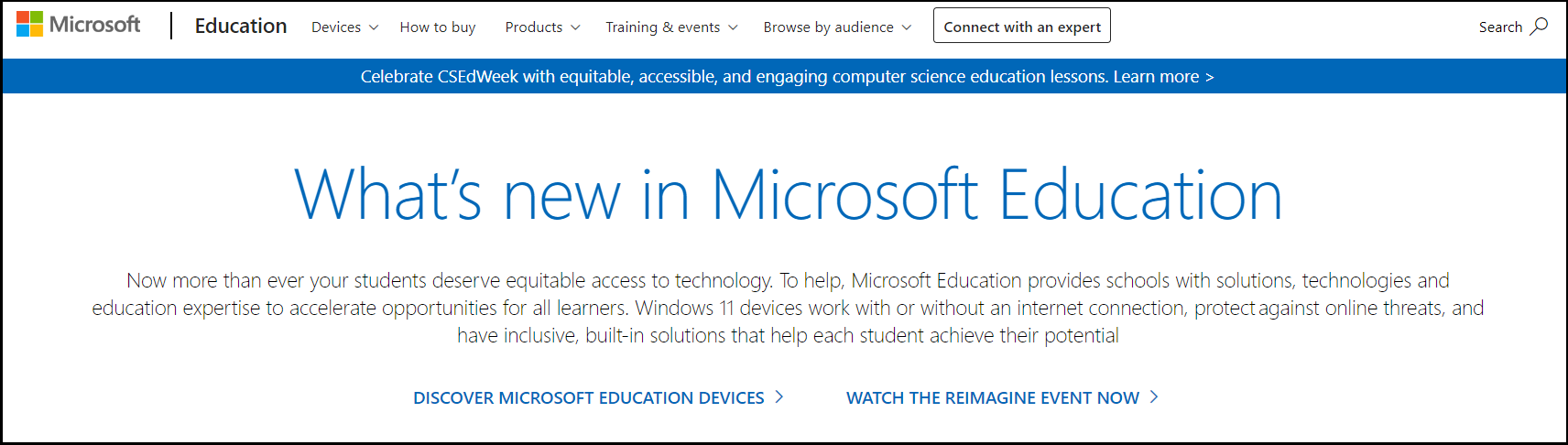The image size is (1568, 445).
Task: Expand Browse by audience dropdown
Action: click(x=838, y=27)
